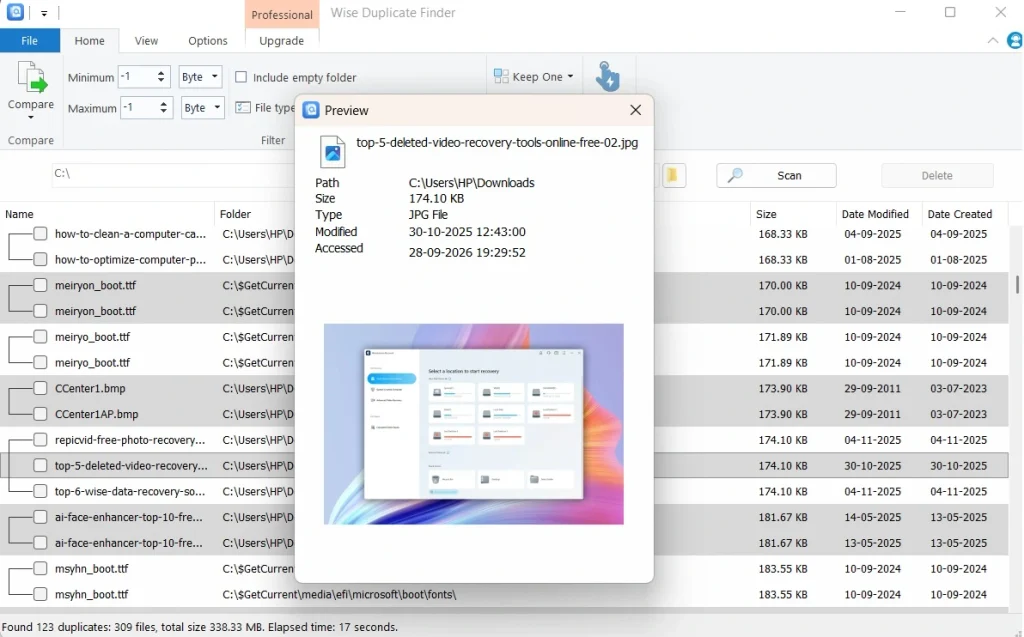The width and height of the screenshot is (1024, 637).
Task: Click the 183.55 KB size of the last row
Action: click(782, 594)
